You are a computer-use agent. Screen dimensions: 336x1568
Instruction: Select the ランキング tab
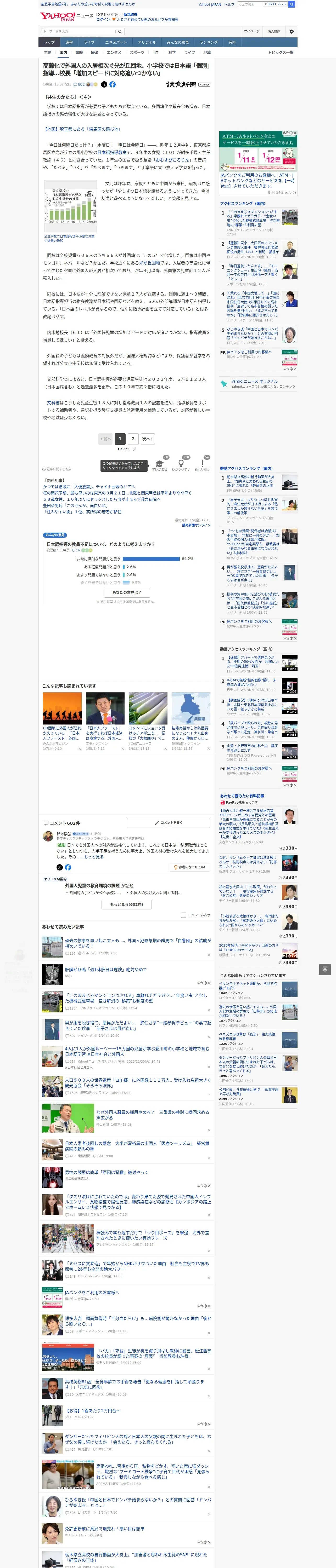(209, 43)
